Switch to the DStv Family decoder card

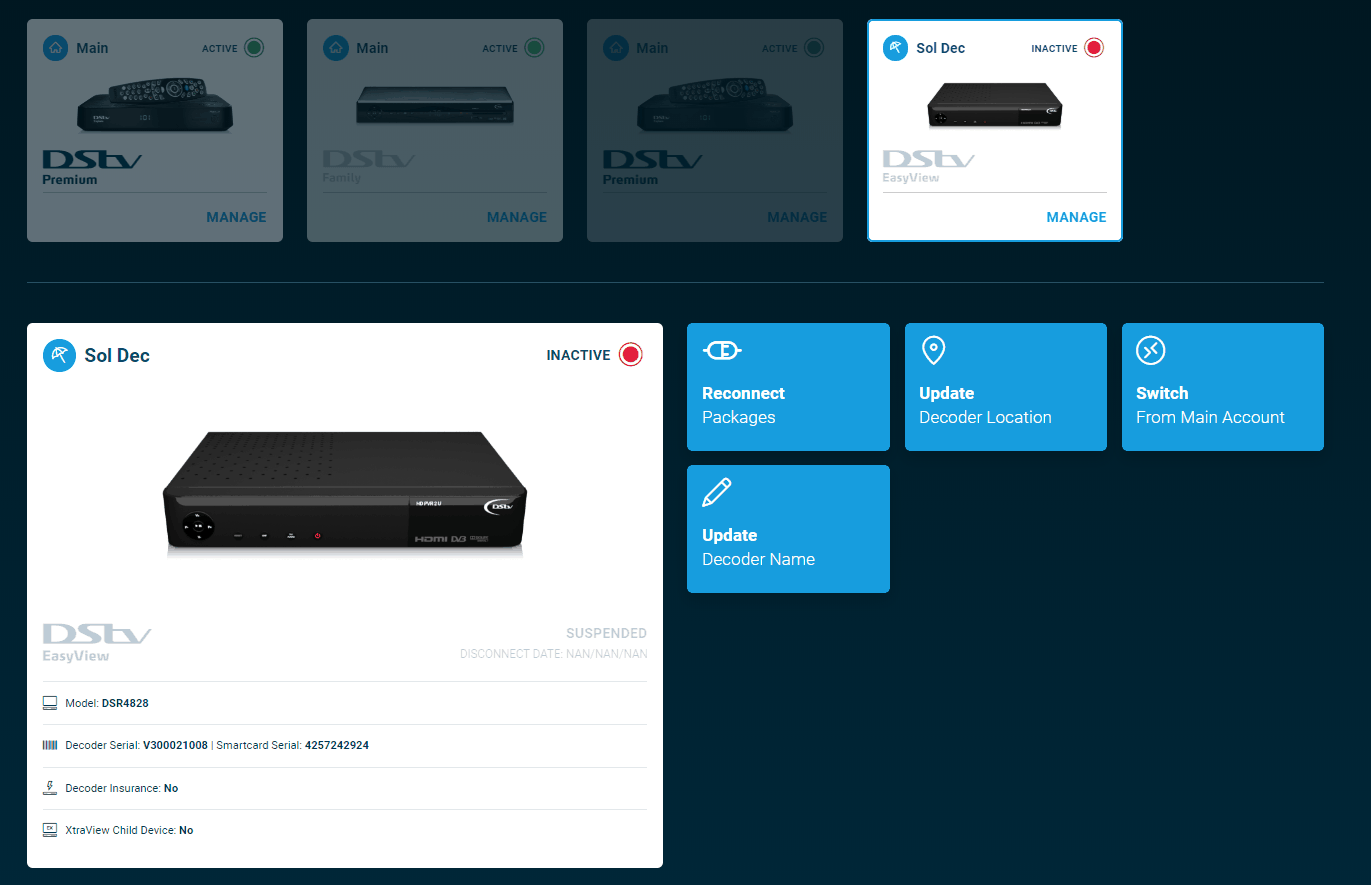tap(434, 130)
